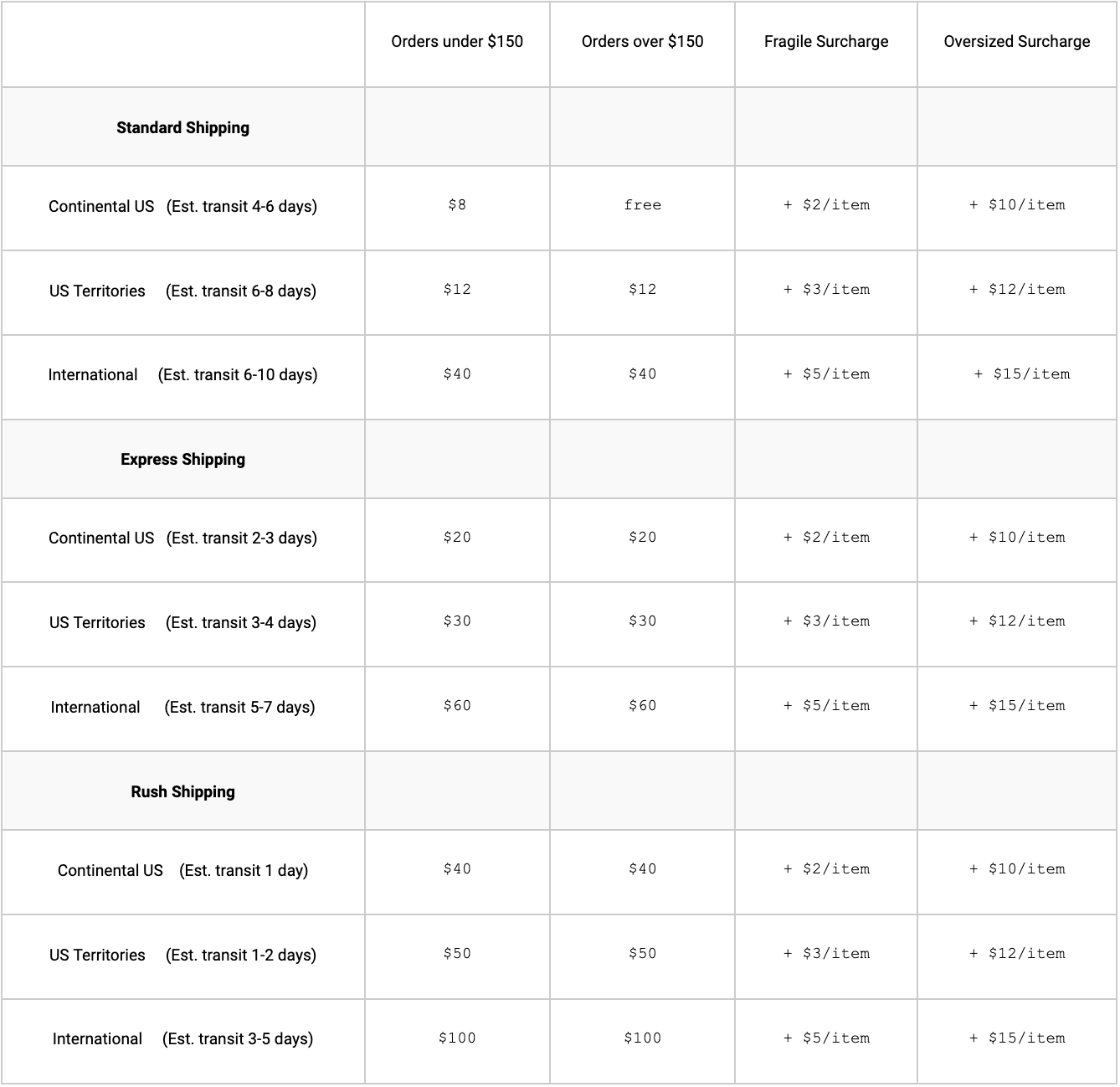Click the Standard Shipping section header

(182, 127)
